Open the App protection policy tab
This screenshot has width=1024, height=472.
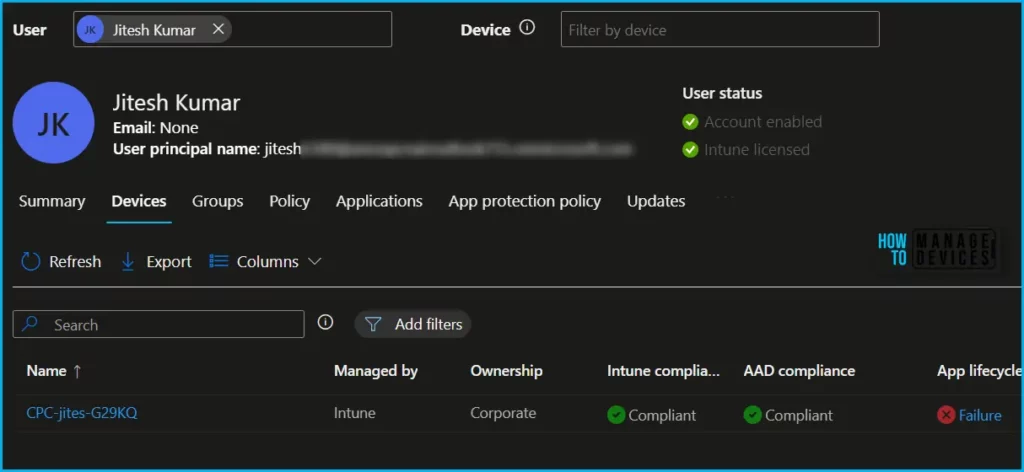pyautogui.click(x=524, y=201)
